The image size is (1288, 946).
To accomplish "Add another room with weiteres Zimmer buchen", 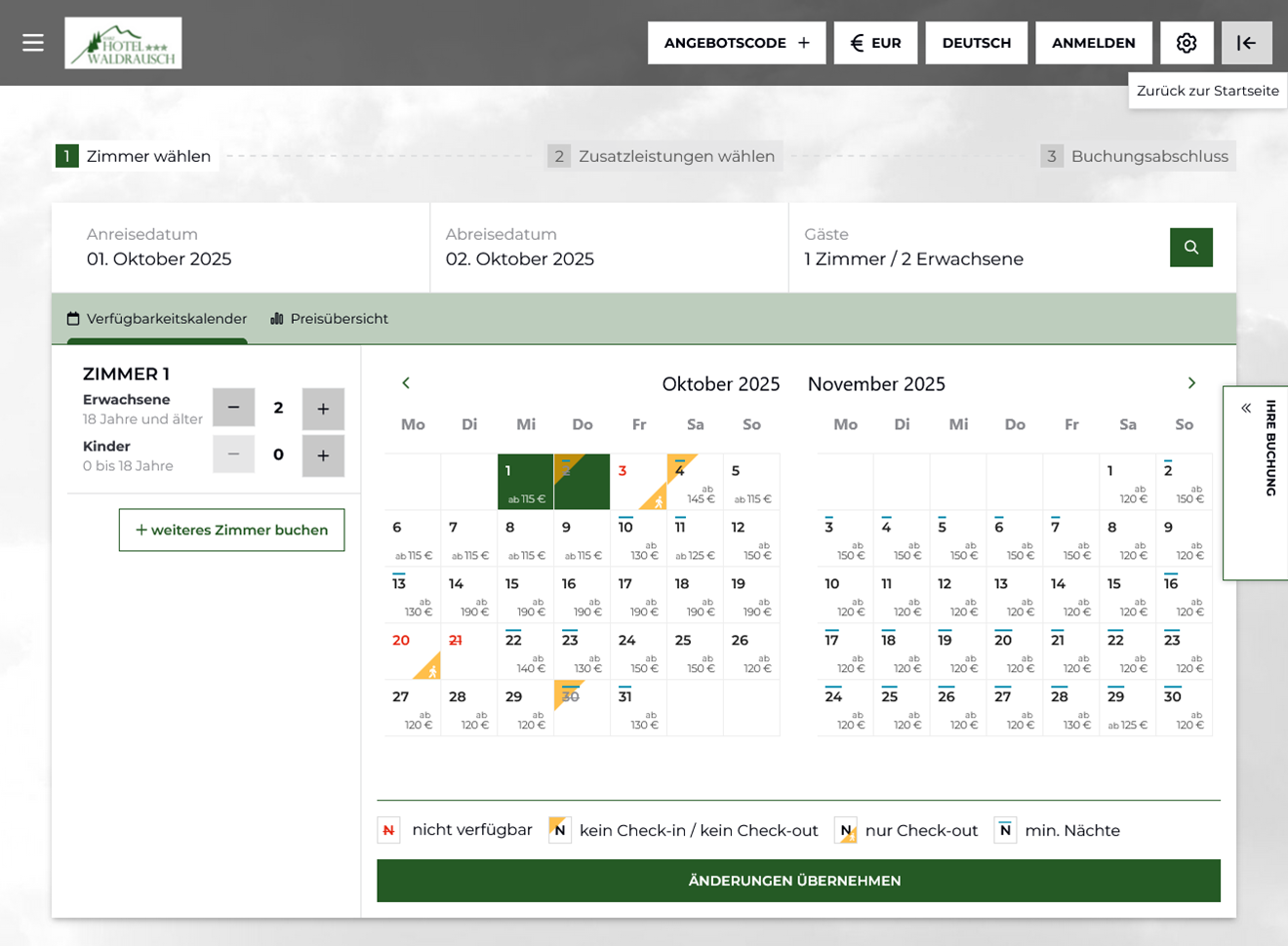I will coord(231,530).
